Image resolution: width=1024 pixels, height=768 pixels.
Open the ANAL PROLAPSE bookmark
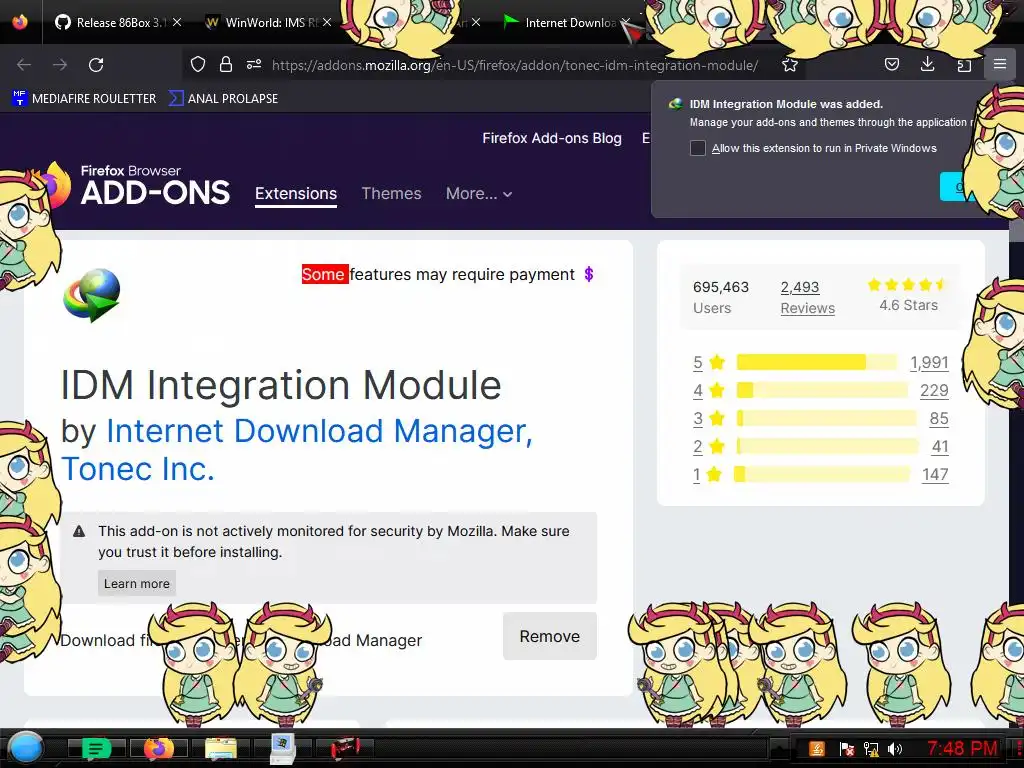(x=223, y=99)
